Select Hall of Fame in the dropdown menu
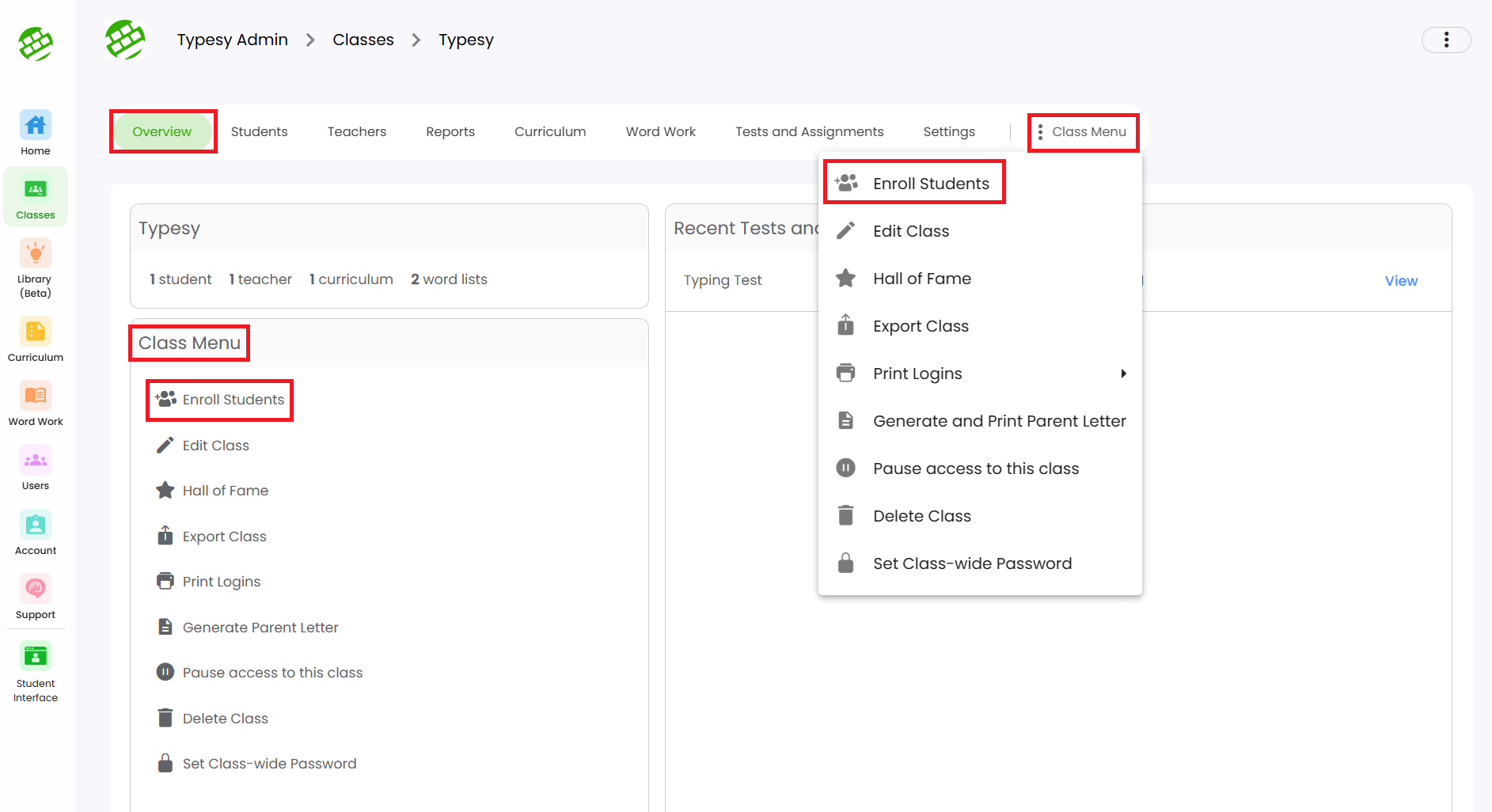The width and height of the screenshot is (1492, 812). 921,279
